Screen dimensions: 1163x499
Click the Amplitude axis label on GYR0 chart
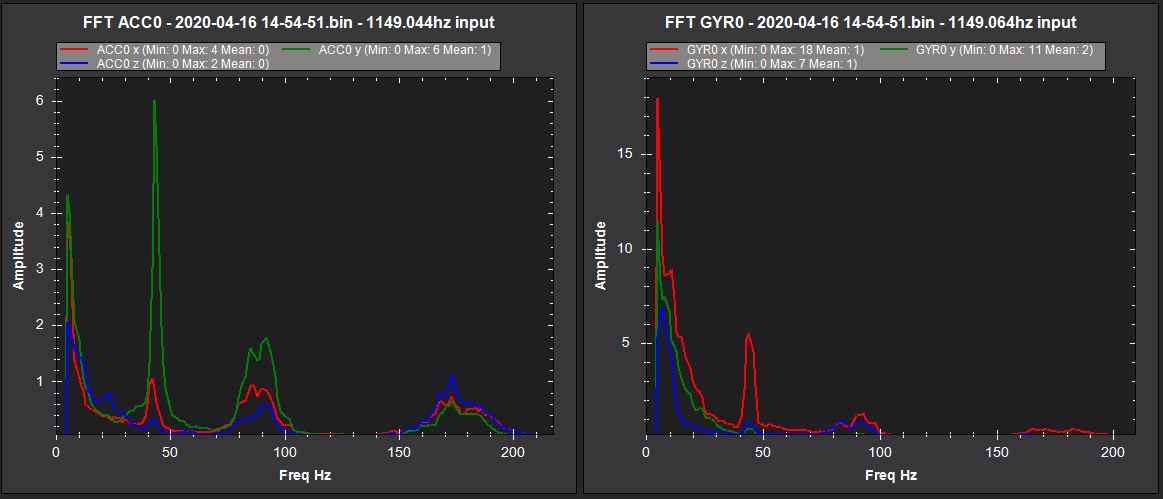[x=601, y=256]
